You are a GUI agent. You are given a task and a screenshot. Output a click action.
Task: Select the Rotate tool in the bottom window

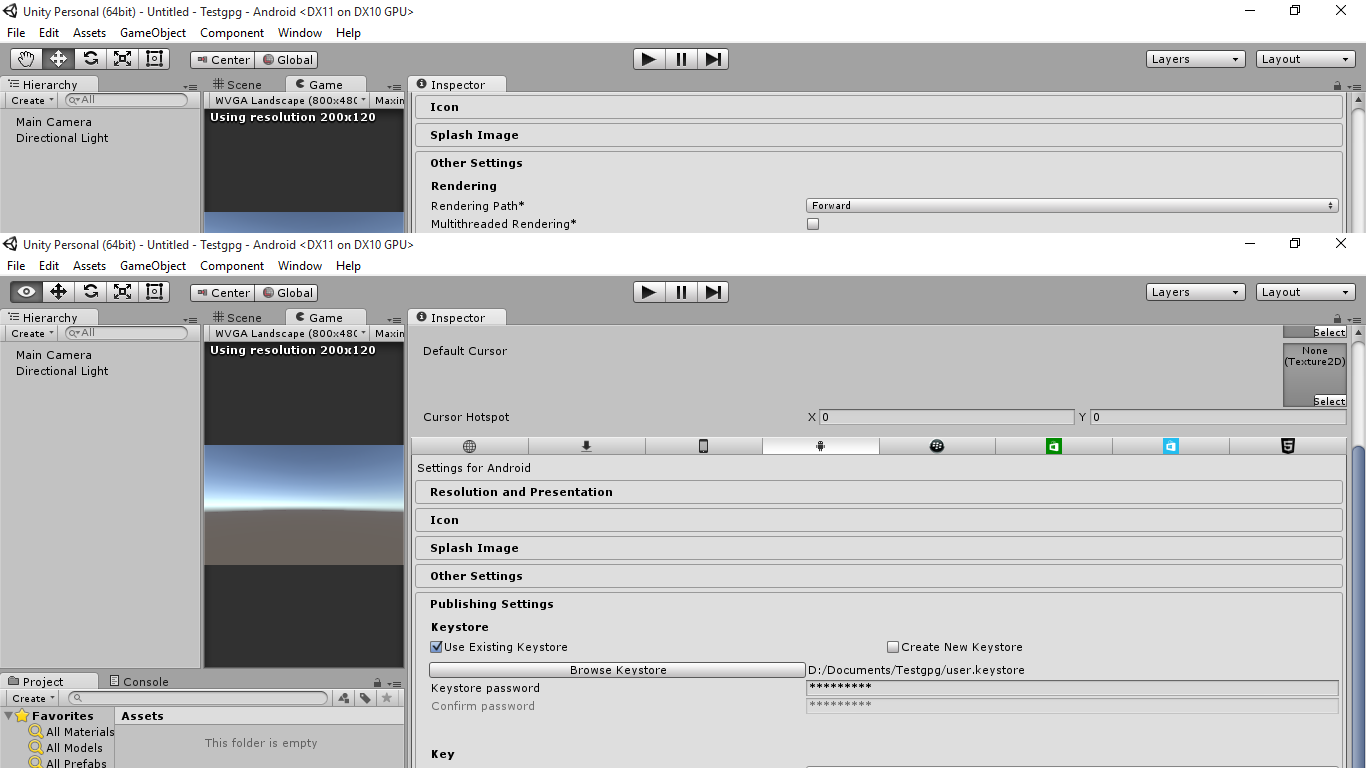(x=91, y=292)
